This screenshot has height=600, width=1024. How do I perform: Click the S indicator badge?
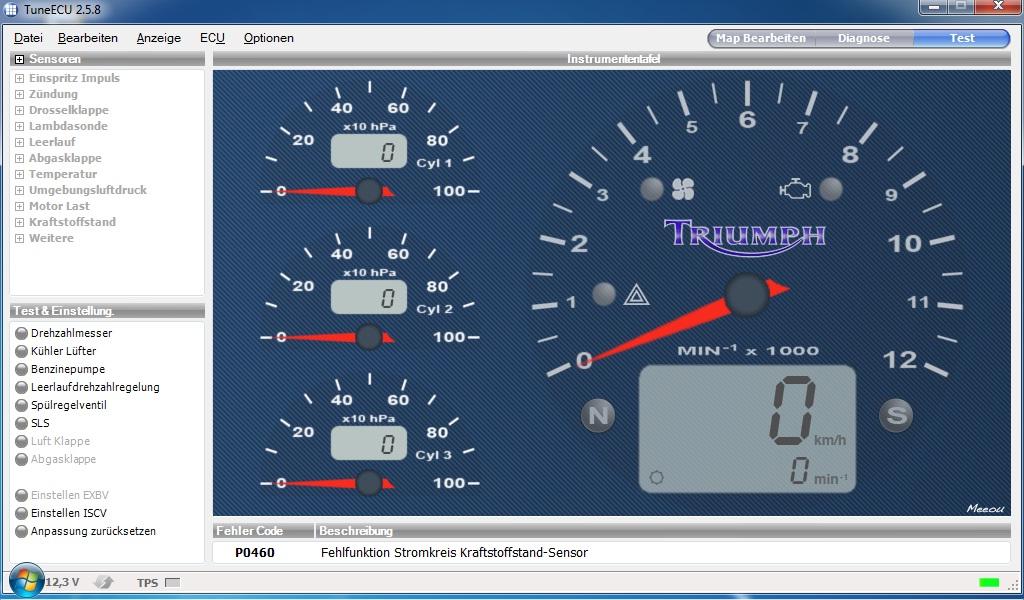point(896,415)
